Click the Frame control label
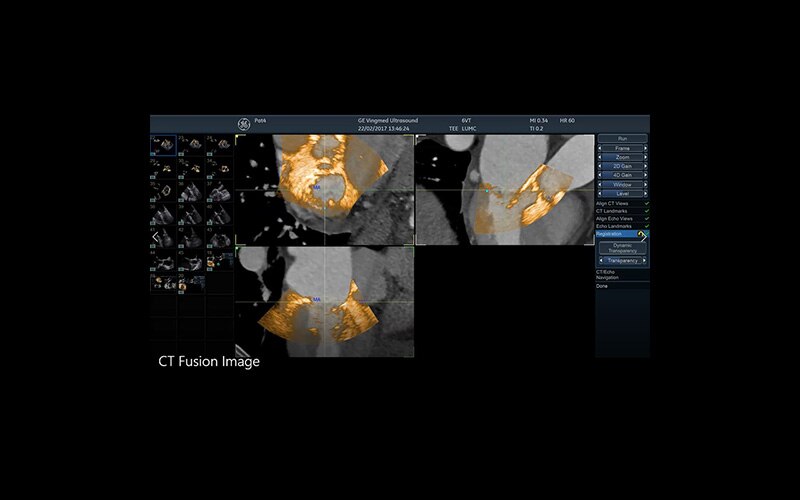The width and height of the screenshot is (800, 500). point(622,148)
